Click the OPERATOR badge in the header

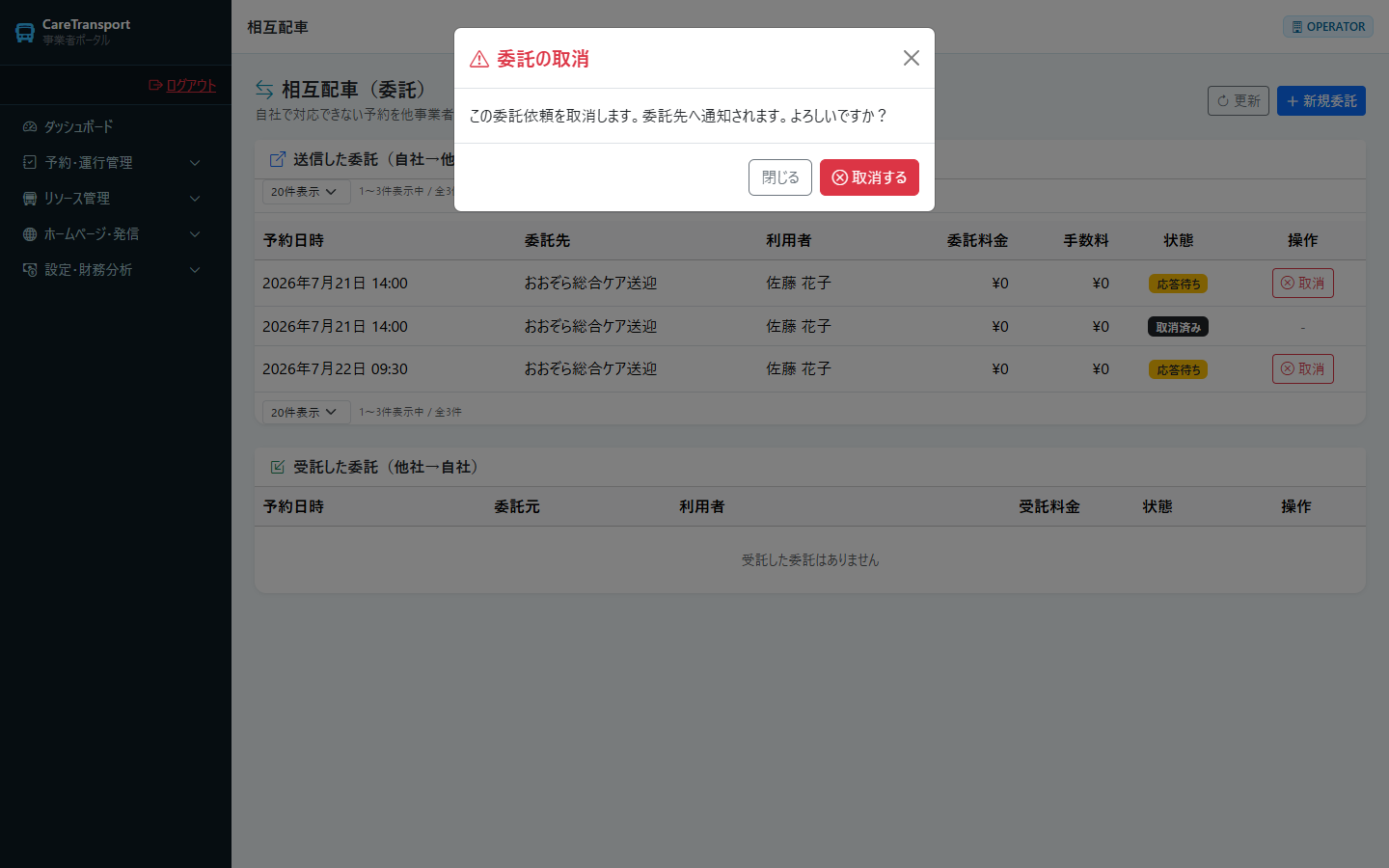[1328, 27]
